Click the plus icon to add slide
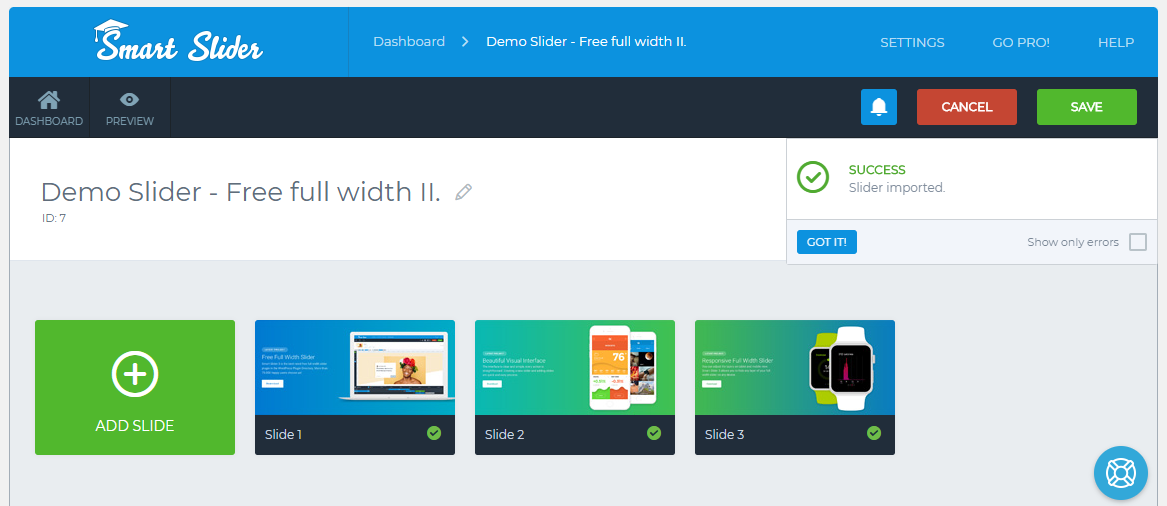This screenshot has height=506, width=1167. point(135,374)
